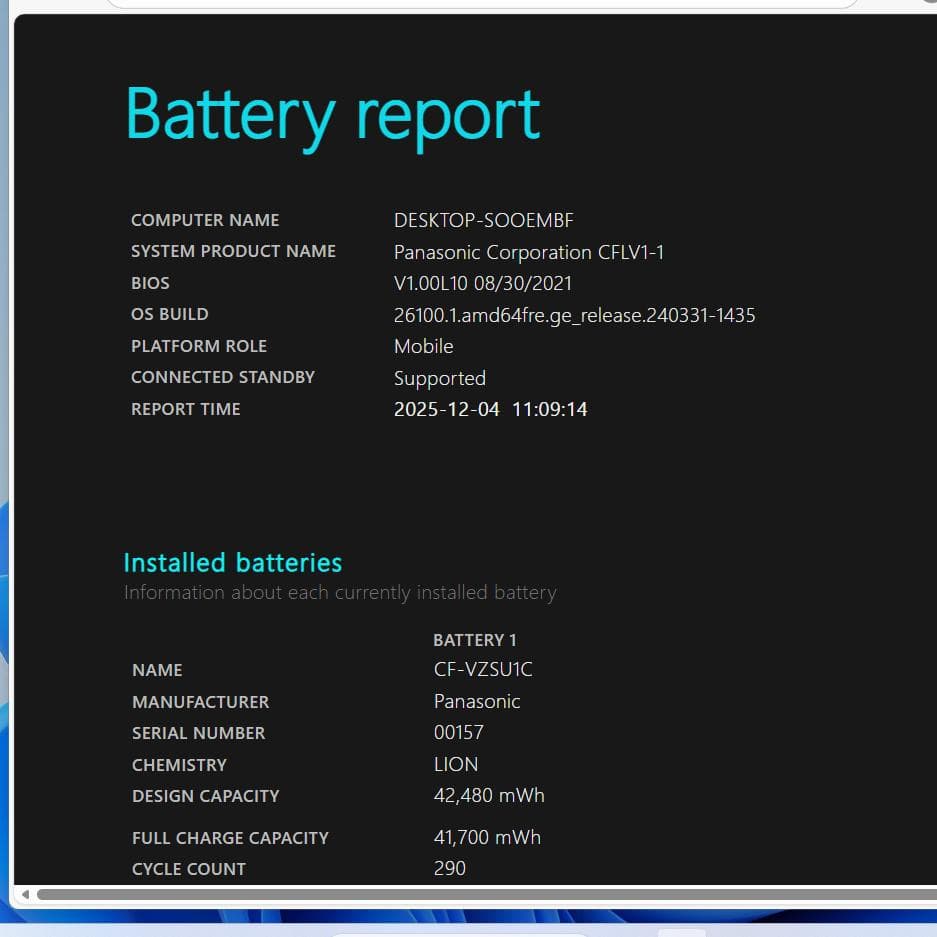
Task: Click the 41,700 mWh full charge capacity
Action: coord(487,837)
